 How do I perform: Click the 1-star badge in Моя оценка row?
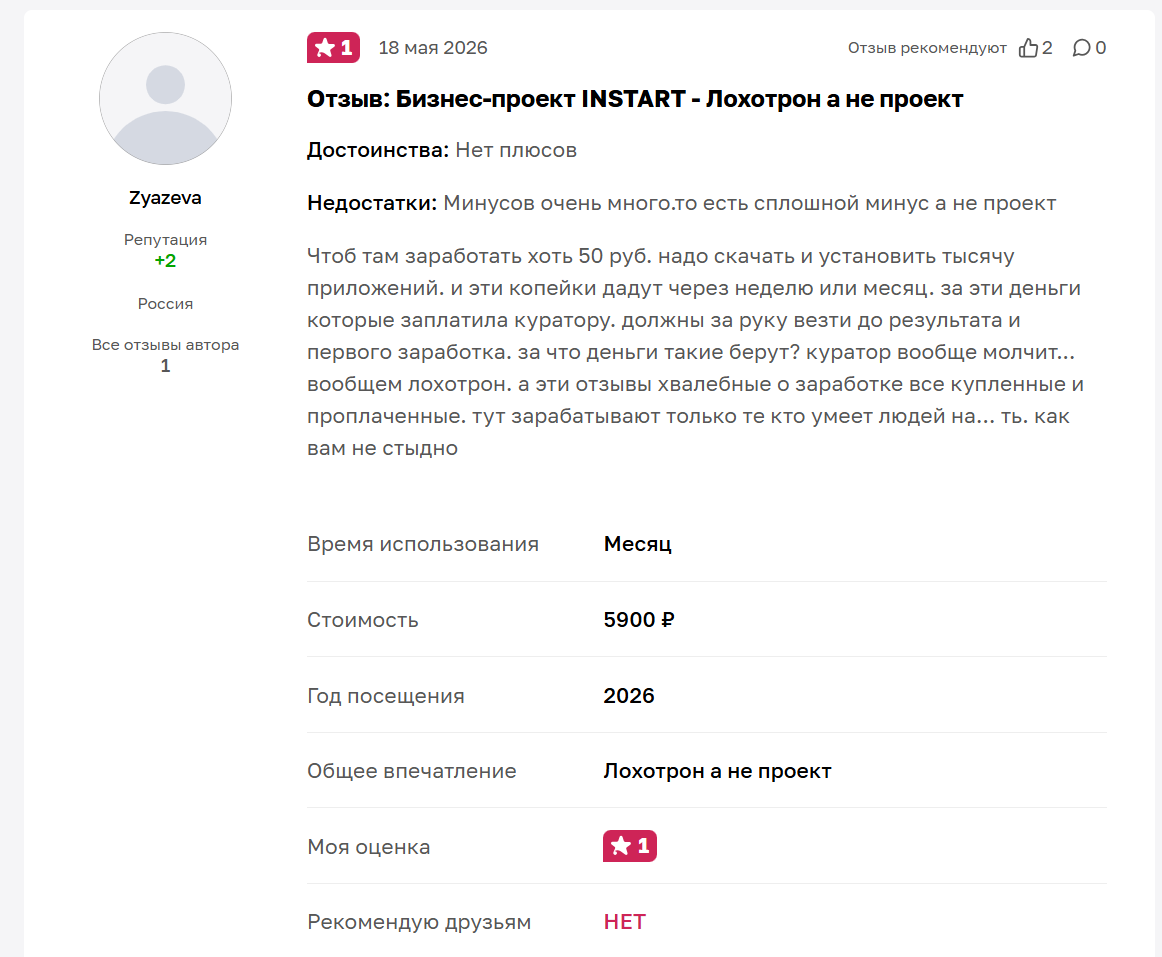(x=630, y=846)
